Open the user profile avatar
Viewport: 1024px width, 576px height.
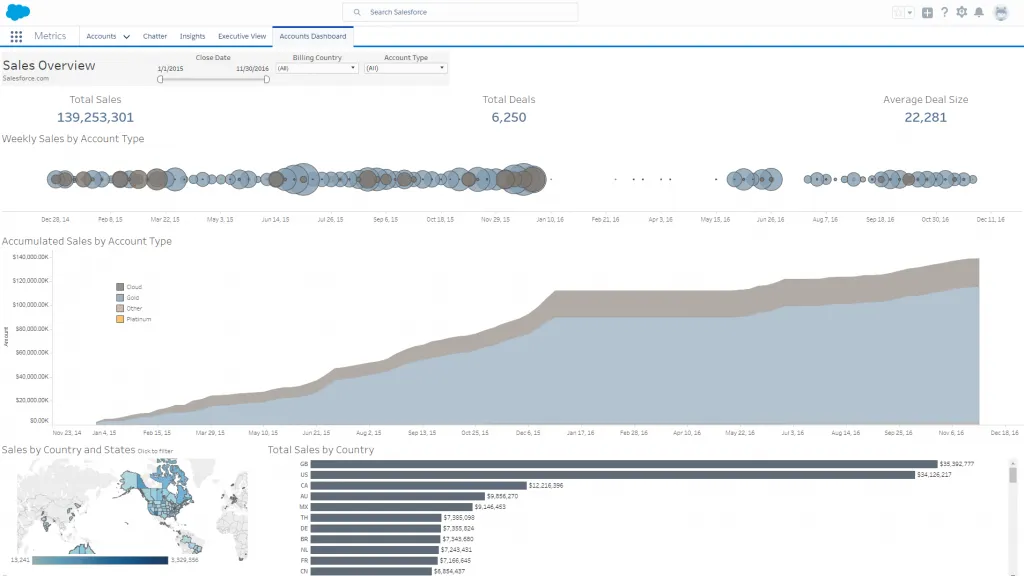click(x=1001, y=12)
